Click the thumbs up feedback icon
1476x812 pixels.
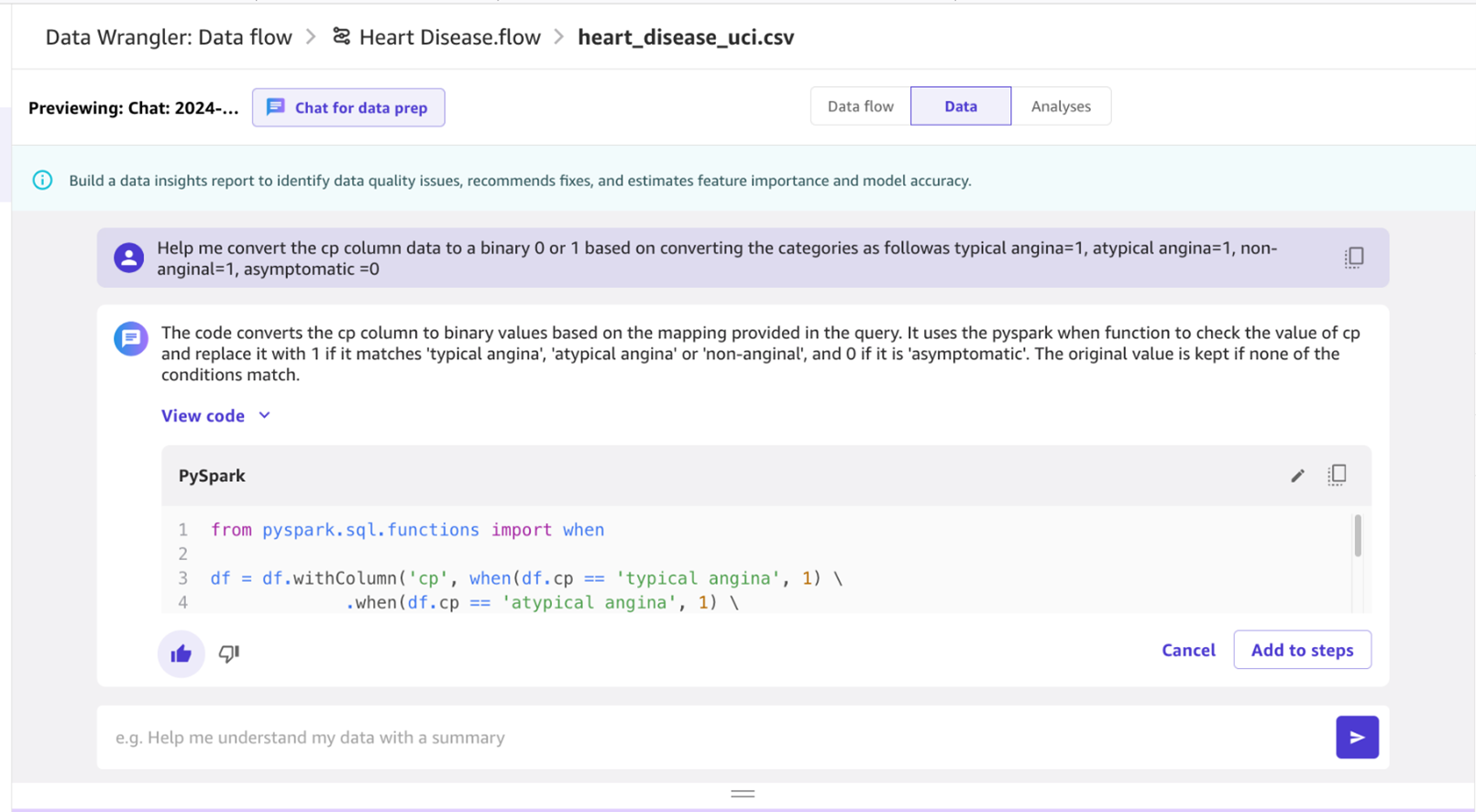[x=181, y=653]
